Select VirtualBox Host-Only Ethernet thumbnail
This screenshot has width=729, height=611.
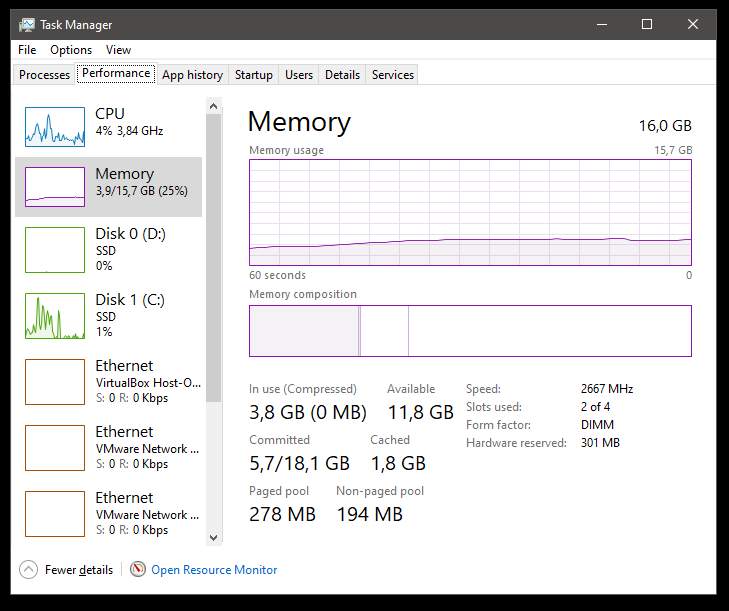(55, 382)
